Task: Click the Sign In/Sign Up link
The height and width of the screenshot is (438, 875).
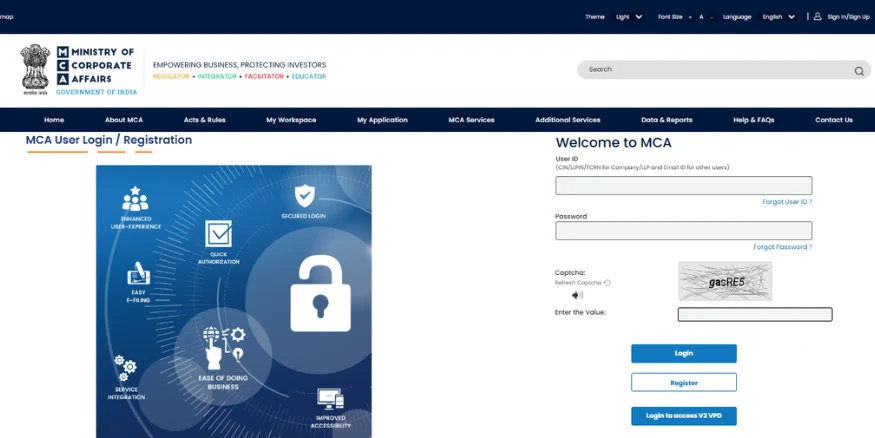Action: [x=848, y=17]
